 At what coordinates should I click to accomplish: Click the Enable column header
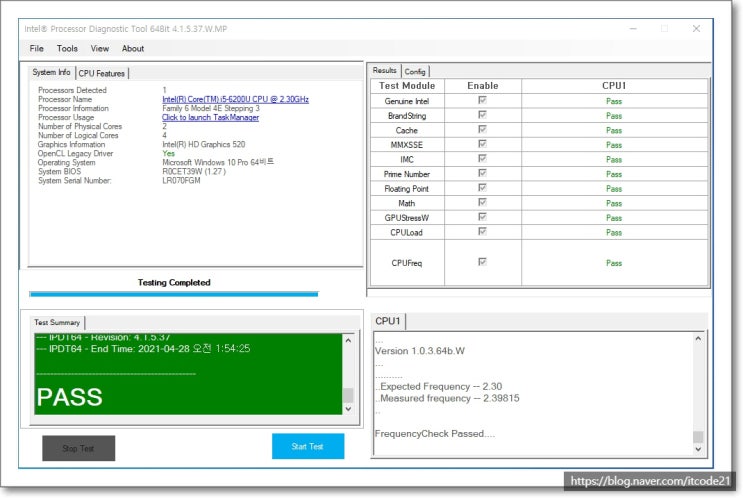pos(483,86)
